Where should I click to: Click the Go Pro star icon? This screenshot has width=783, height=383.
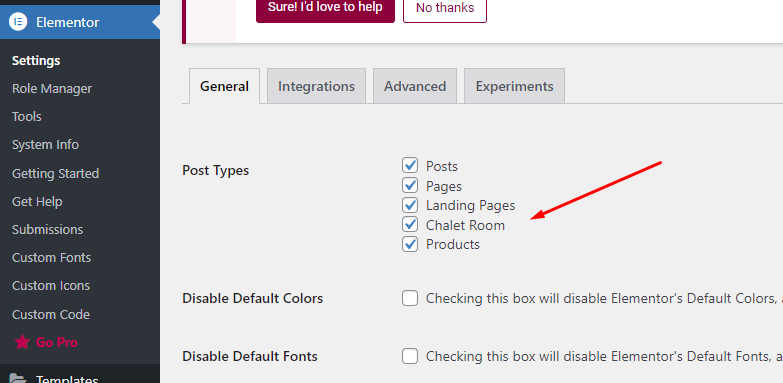(22, 343)
